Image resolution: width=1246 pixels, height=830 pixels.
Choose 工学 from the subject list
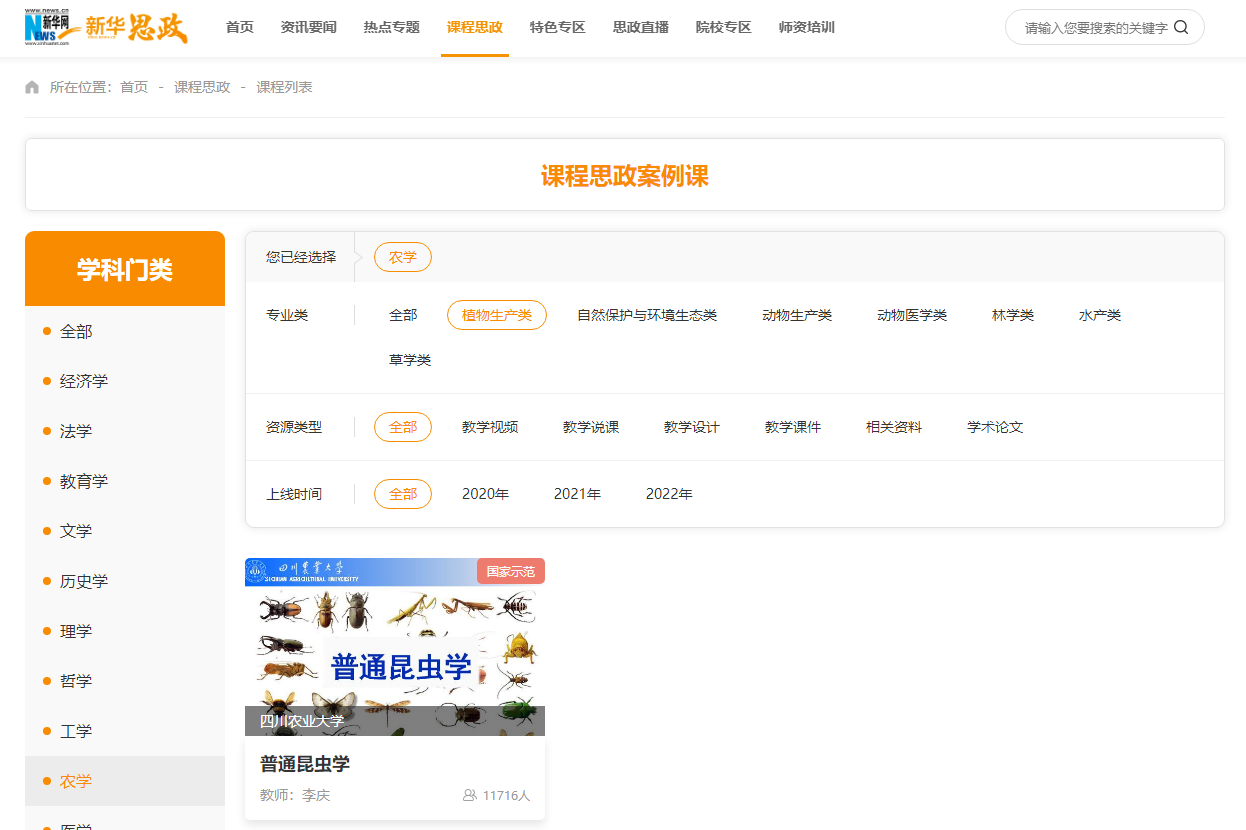tap(76, 731)
